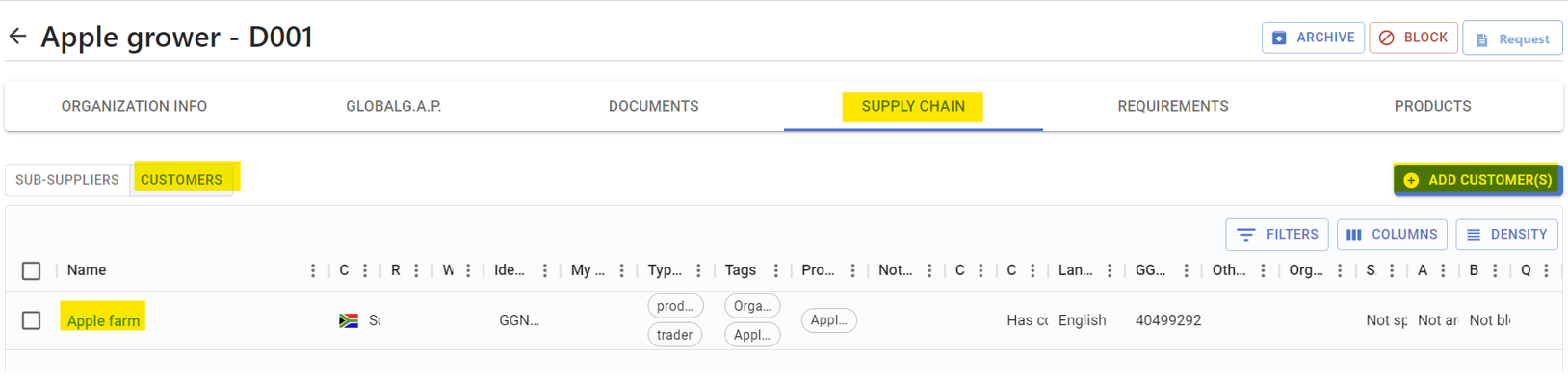Screen dimensions: 1568x382
Task: Click the Filters icon button
Action: tap(1277, 235)
